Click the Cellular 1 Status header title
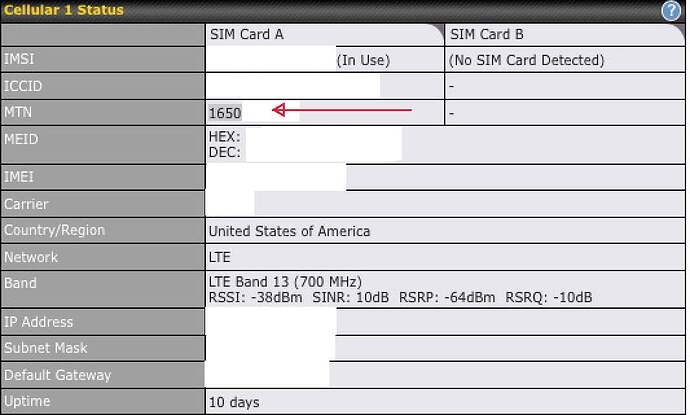This screenshot has width=690, height=415. pyautogui.click(x=64, y=10)
